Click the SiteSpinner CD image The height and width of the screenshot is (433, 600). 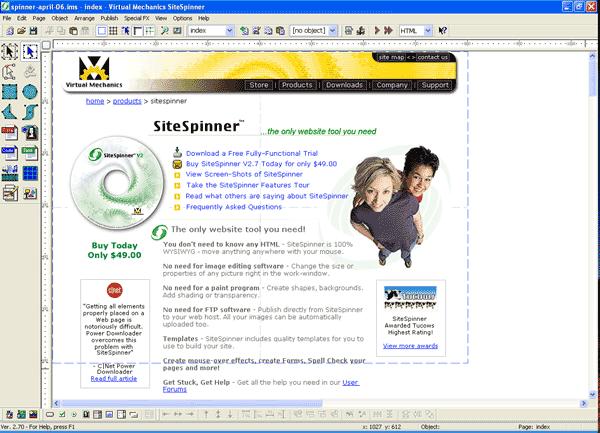[117, 183]
